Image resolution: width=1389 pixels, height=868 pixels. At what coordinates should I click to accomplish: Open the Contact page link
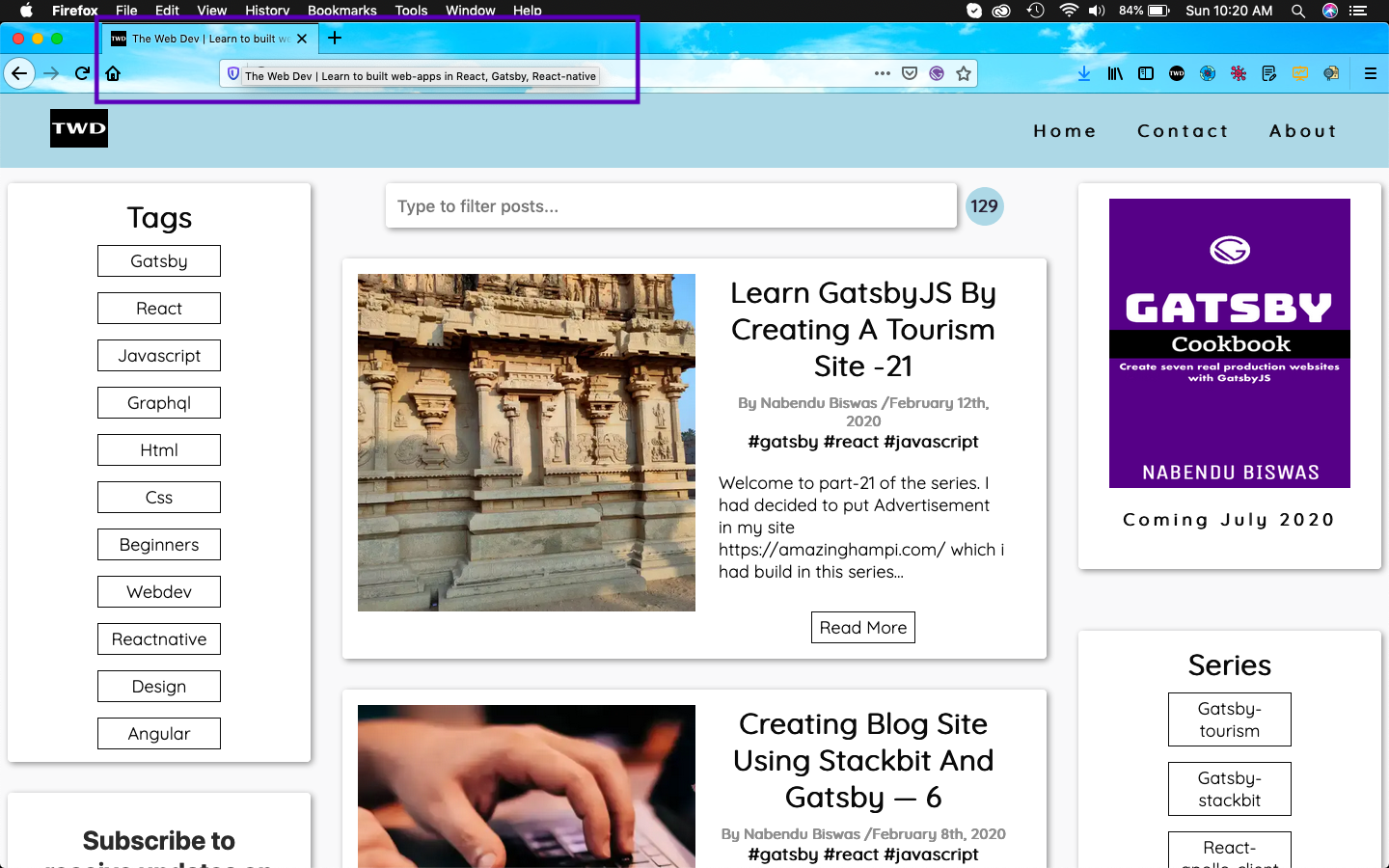coord(1183,131)
